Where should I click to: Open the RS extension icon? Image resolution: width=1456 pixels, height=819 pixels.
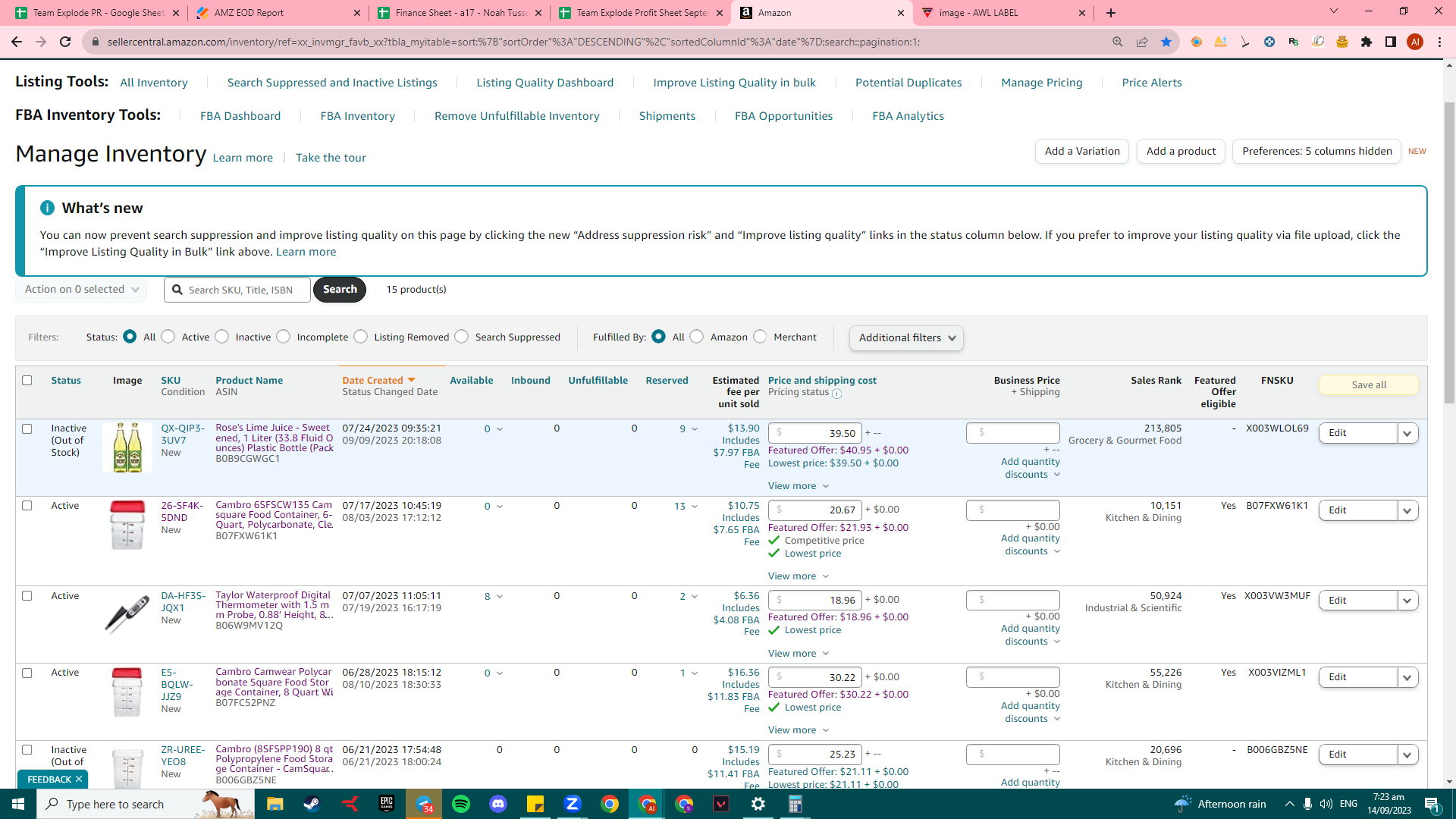click(1294, 42)
